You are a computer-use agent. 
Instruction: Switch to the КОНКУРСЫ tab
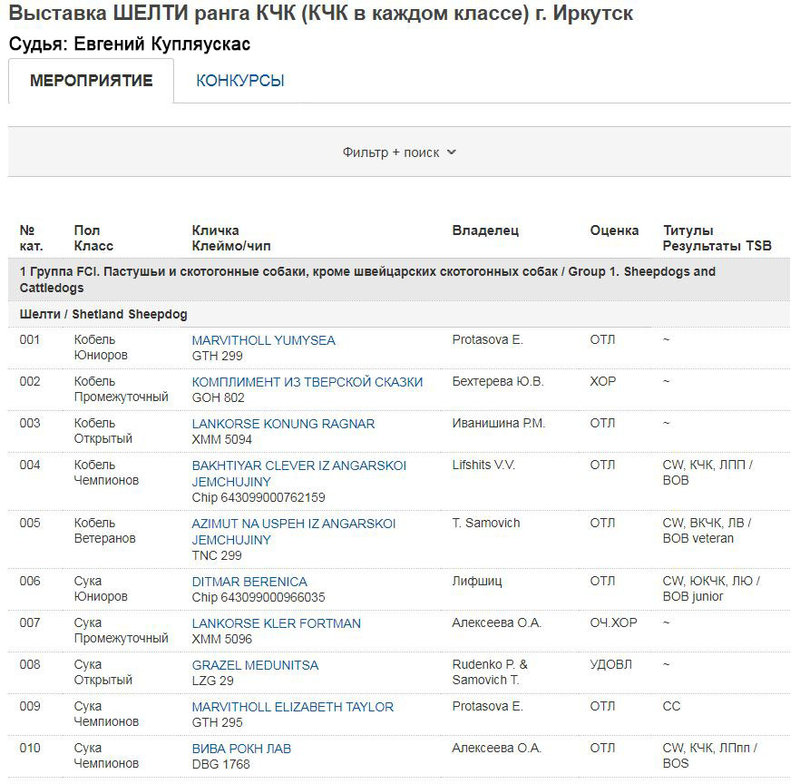(240, 81)
